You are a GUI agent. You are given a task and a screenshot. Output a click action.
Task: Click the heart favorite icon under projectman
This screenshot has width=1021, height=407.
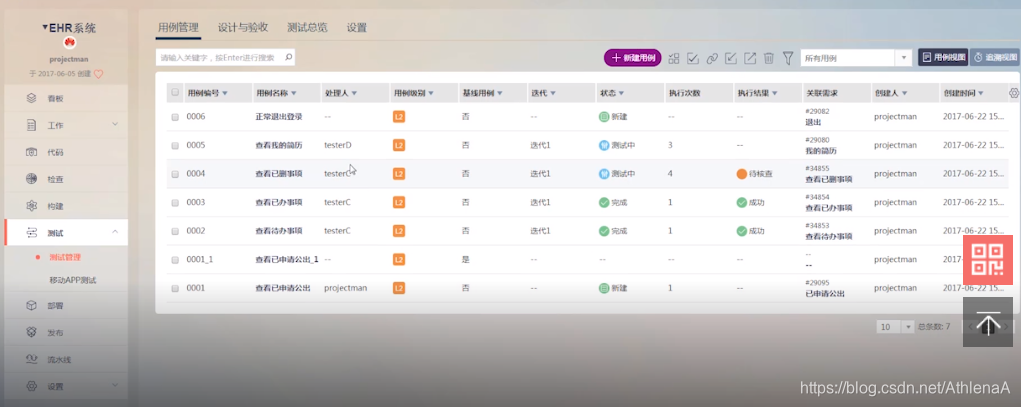[98, 74]
